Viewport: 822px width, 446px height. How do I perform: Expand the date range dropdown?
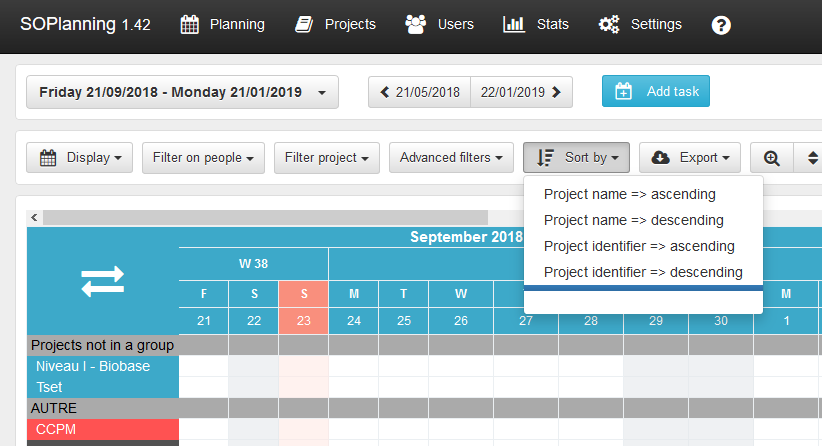click(182, 92)
